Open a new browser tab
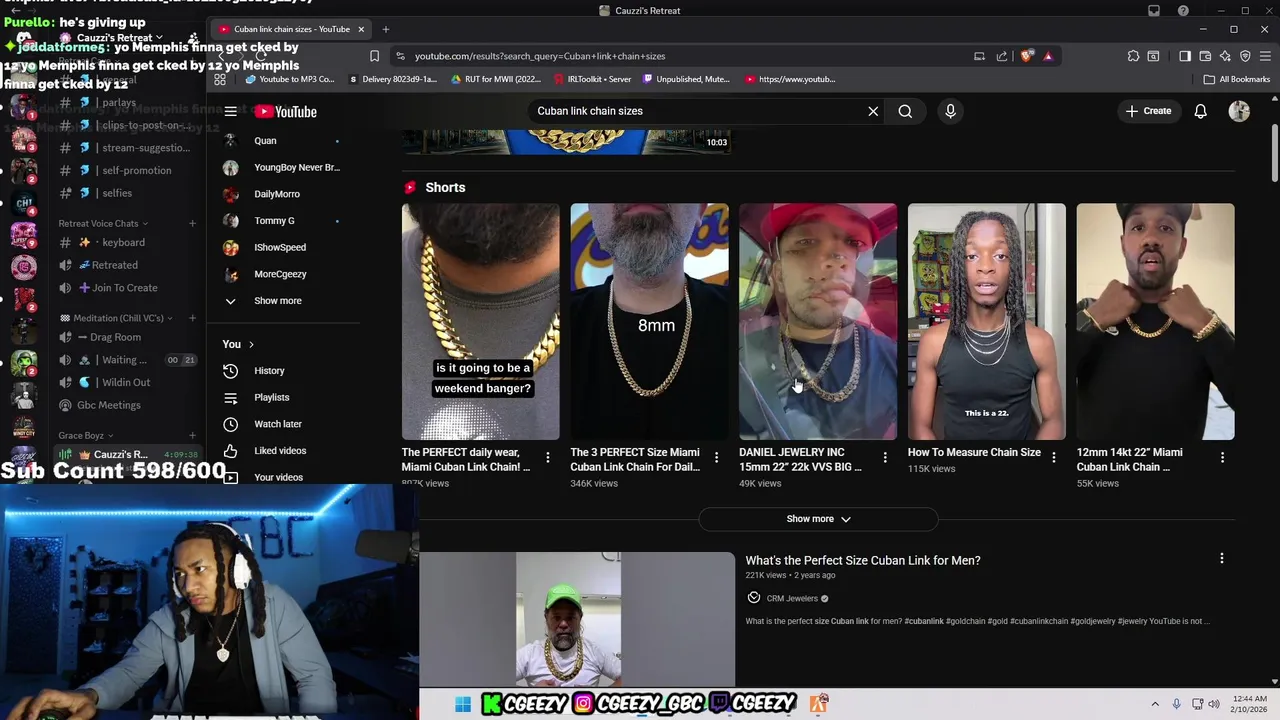Image resolution: width=1280 pixels, height=720 pixels. [386, 29]
